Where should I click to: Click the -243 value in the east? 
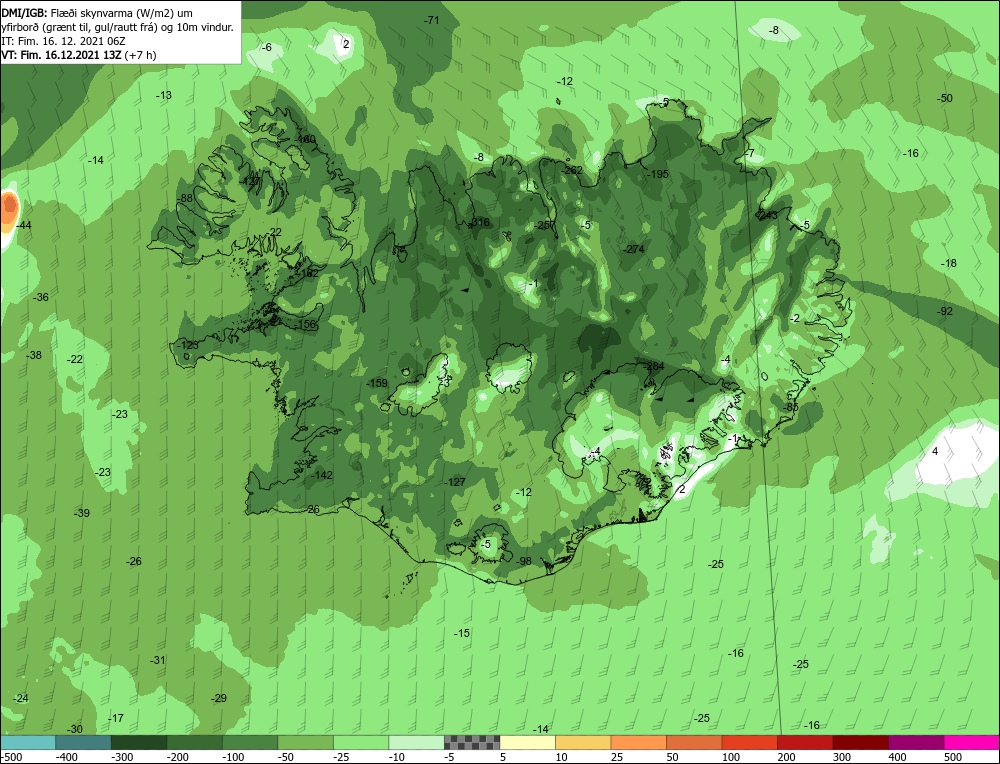point(767,216)
